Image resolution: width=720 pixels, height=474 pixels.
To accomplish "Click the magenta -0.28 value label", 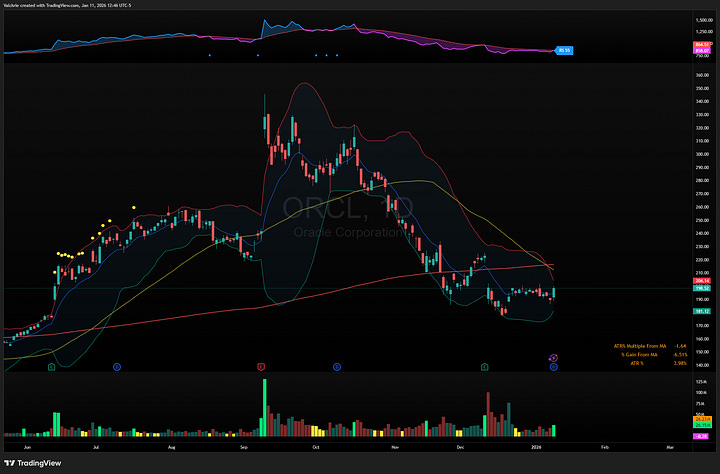I will (x=701, y=436).
